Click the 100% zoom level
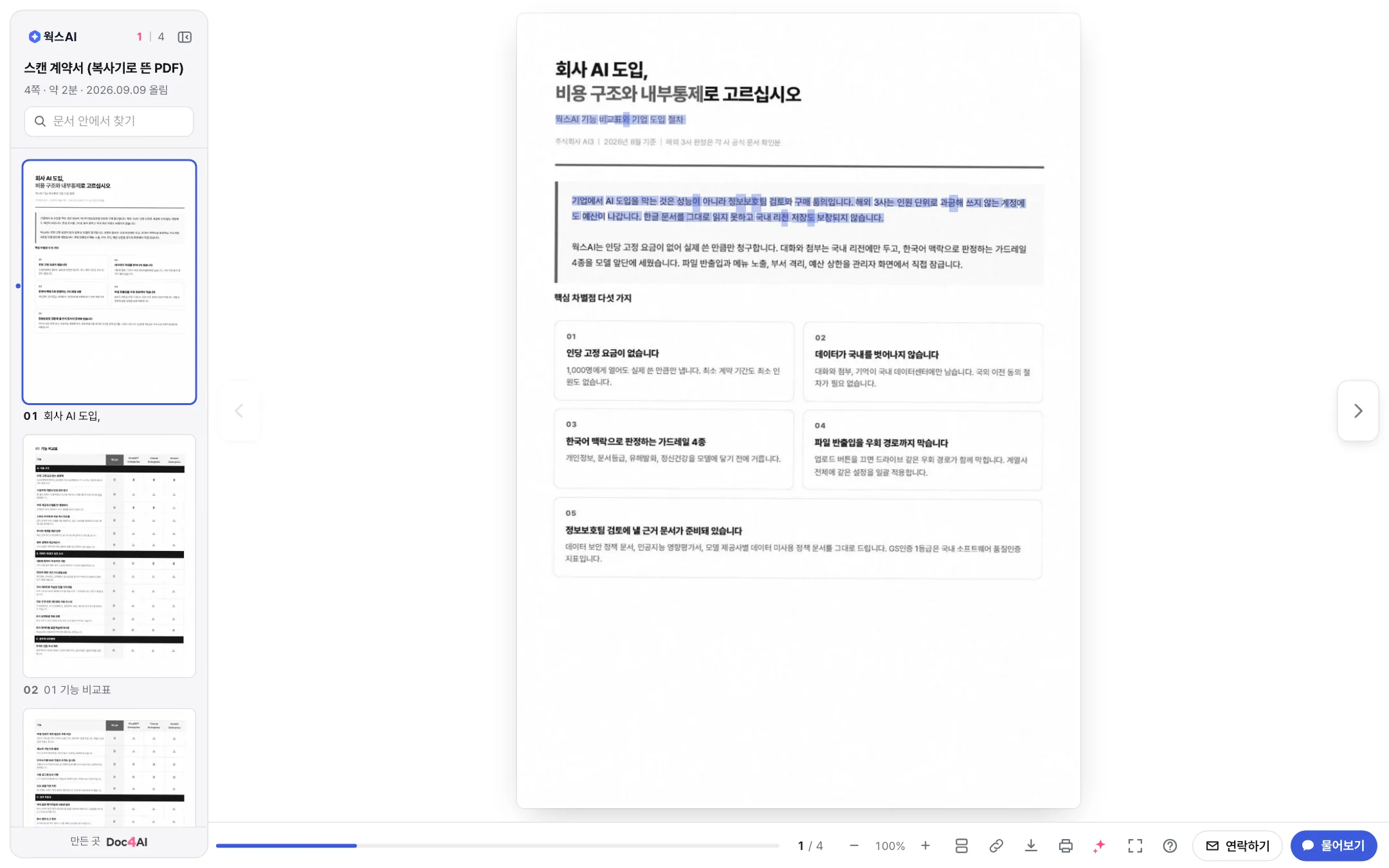 (890, 846)
